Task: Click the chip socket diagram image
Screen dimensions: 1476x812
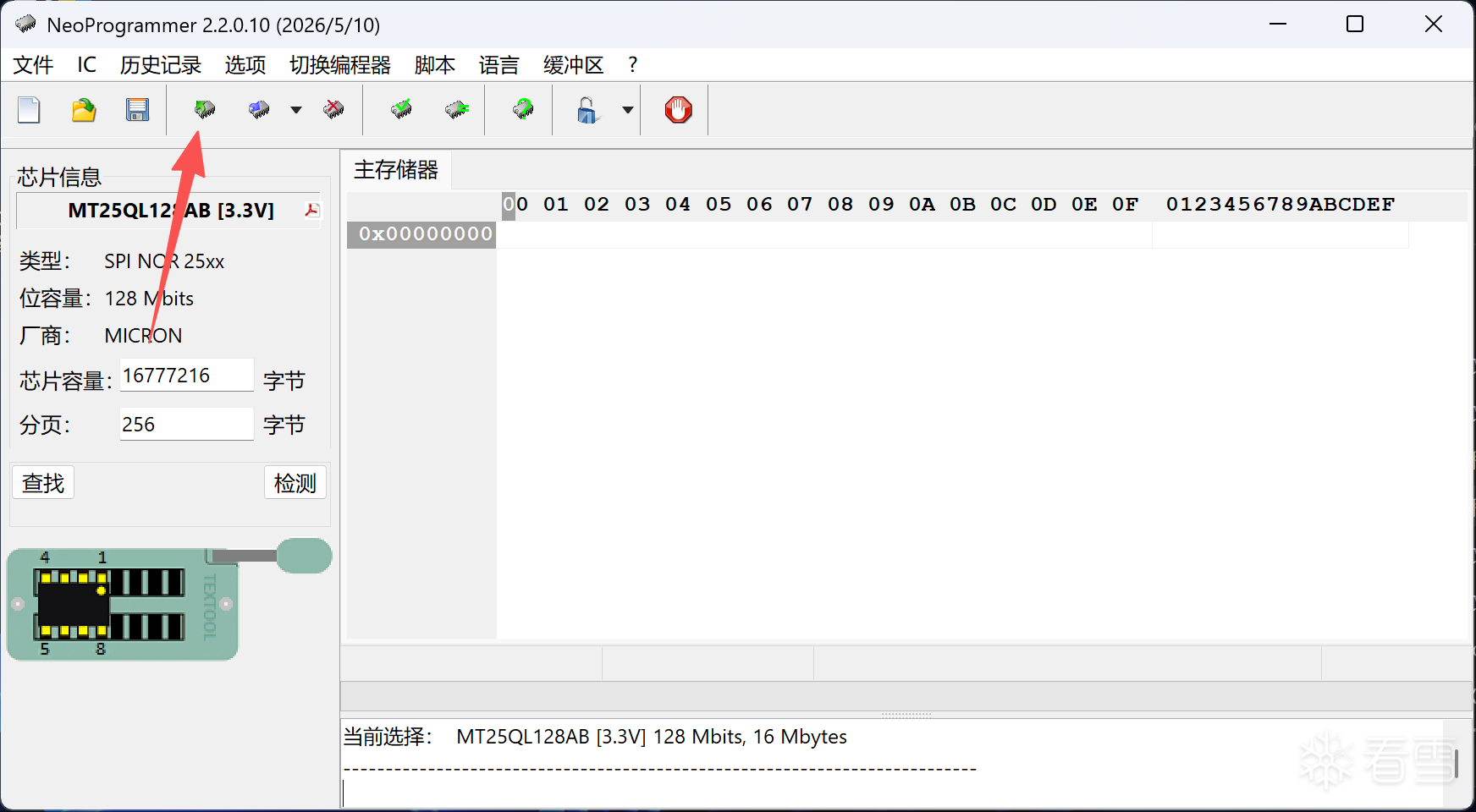Action: click(168, 600)
